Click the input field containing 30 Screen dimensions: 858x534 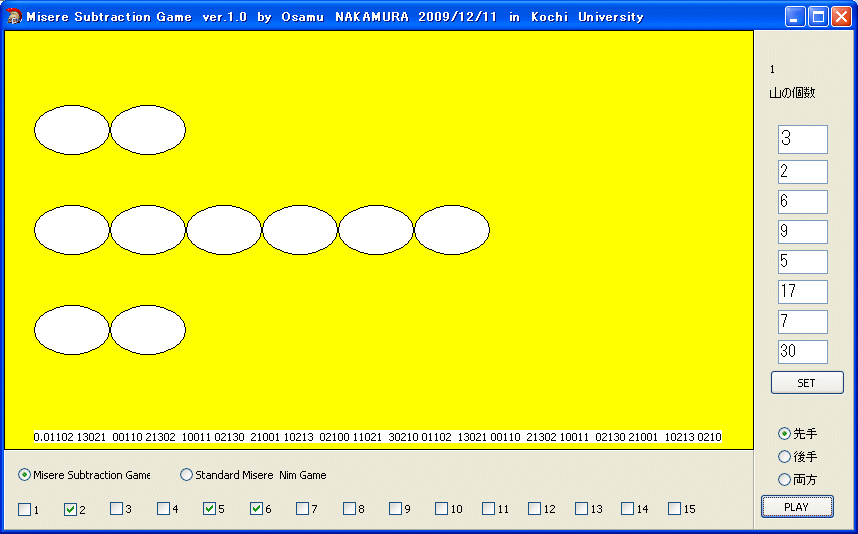(x=803, y=352)
